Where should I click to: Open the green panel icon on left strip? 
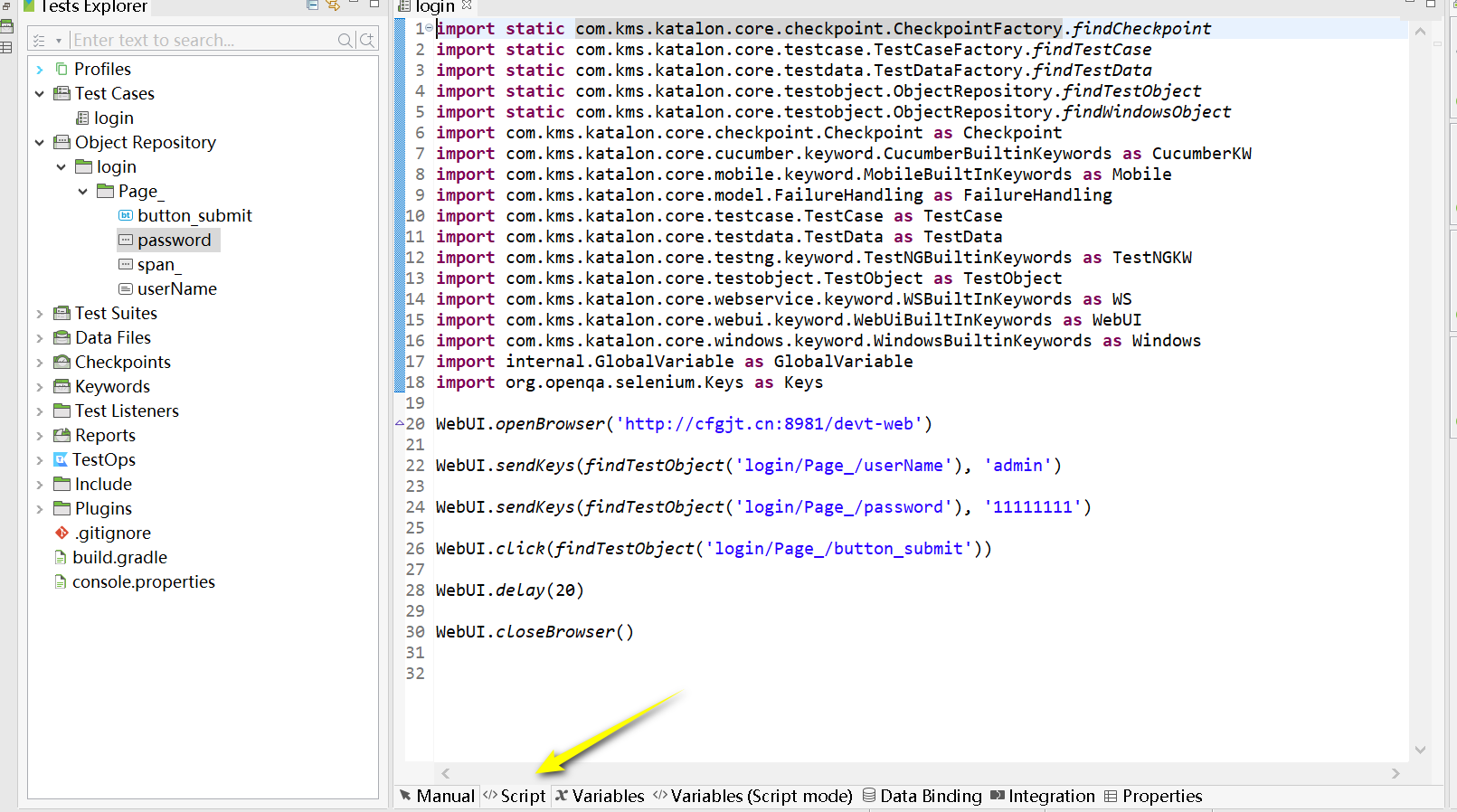[x=6, y=26]
